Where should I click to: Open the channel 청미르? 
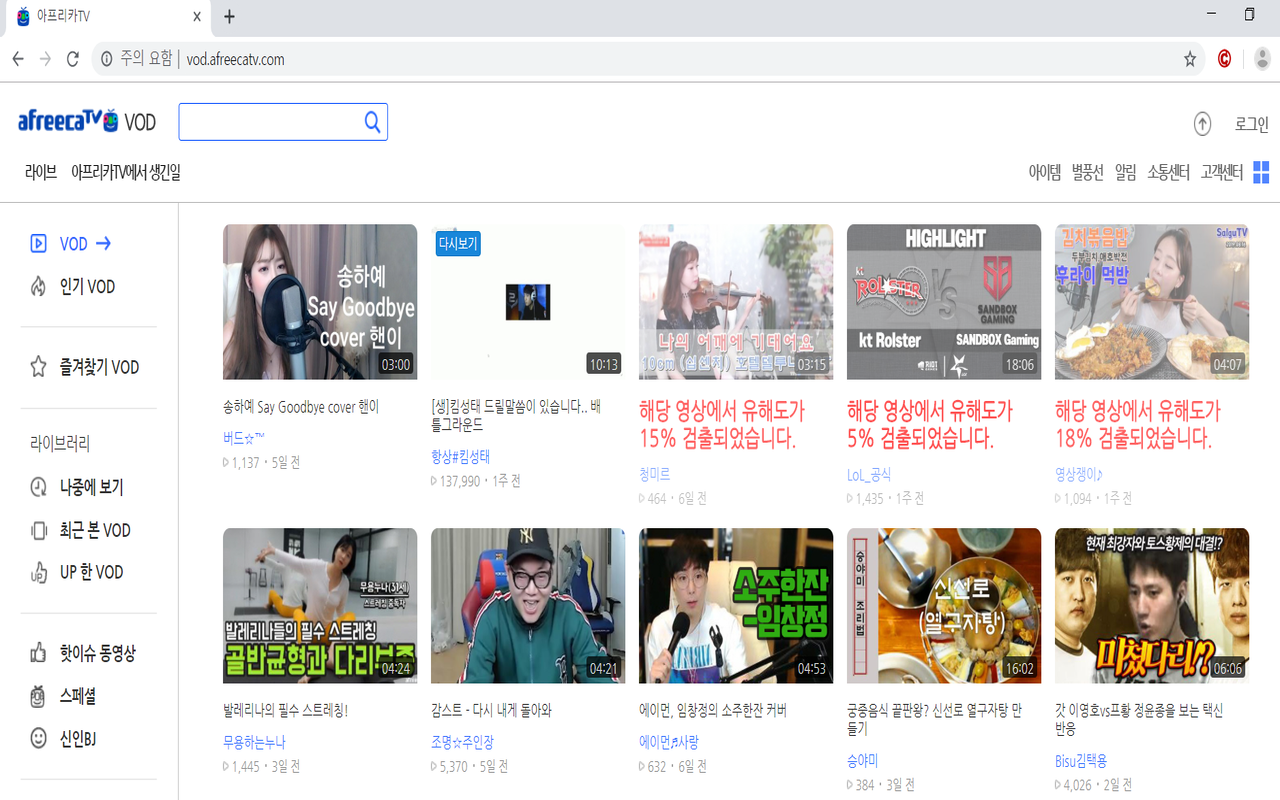click(x=655, y=474)
